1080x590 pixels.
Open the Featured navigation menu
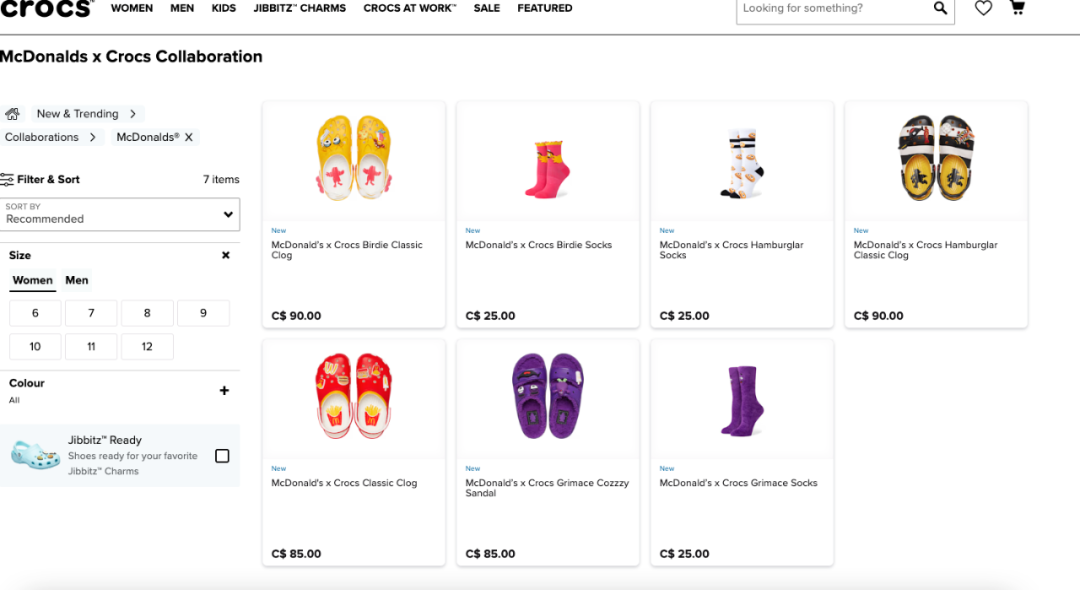(545, 8)
